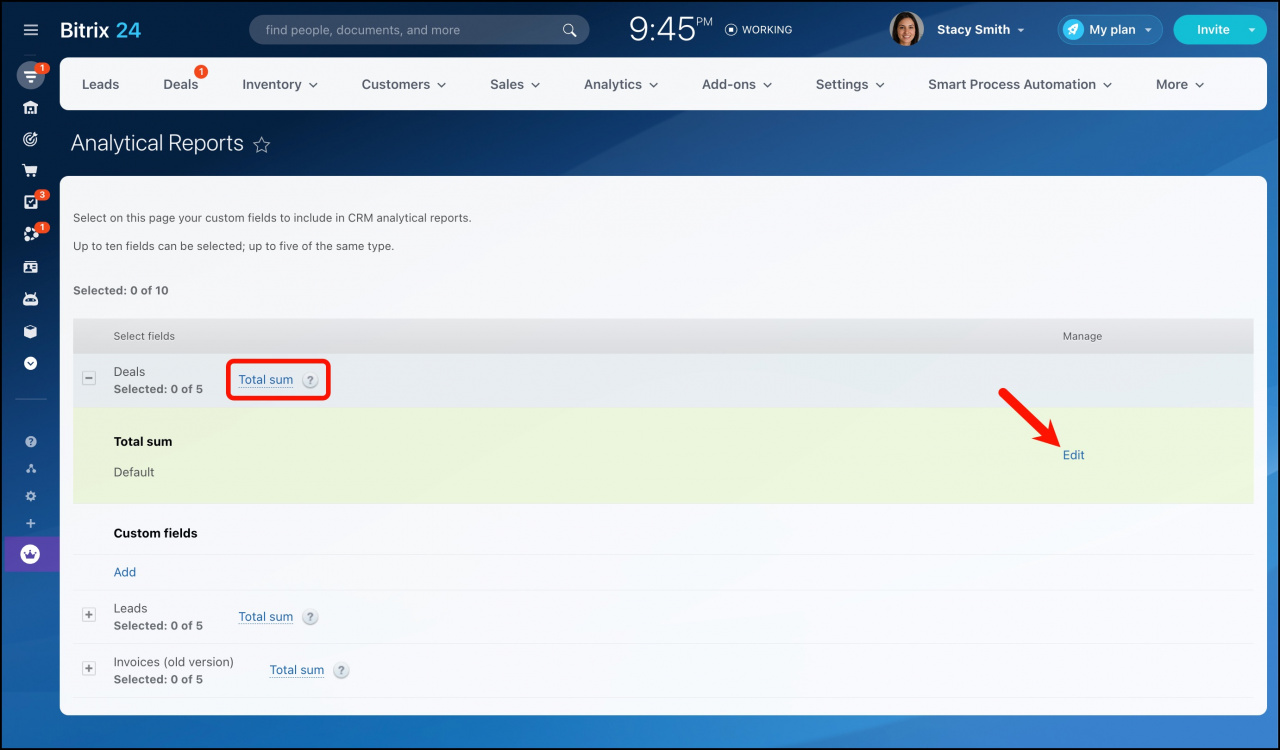Viewport: 1280px width, 750px height.
Task: Click the 'Custom fields' heading
Action: click(x=156, y=533)
